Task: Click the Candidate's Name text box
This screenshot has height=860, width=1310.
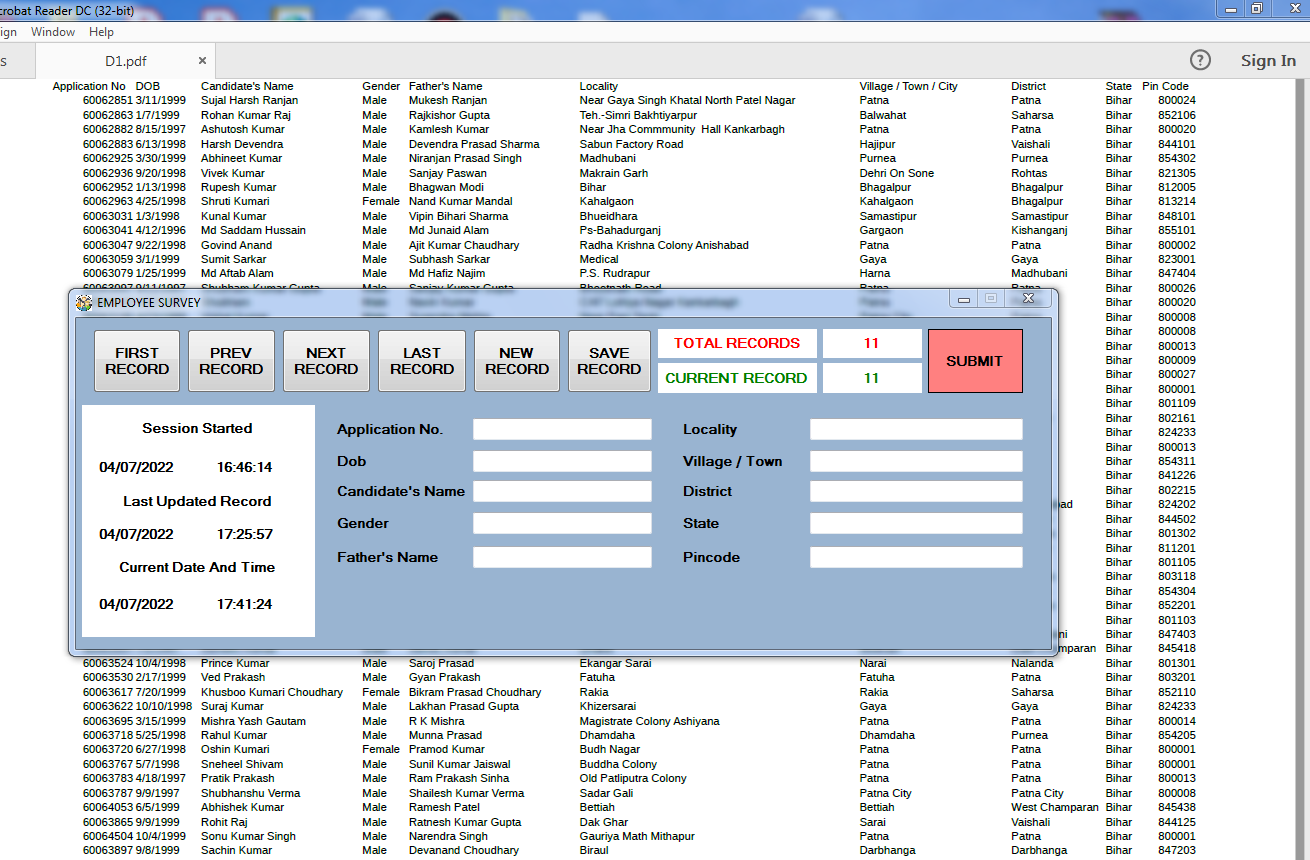Action: click(562, 491)
